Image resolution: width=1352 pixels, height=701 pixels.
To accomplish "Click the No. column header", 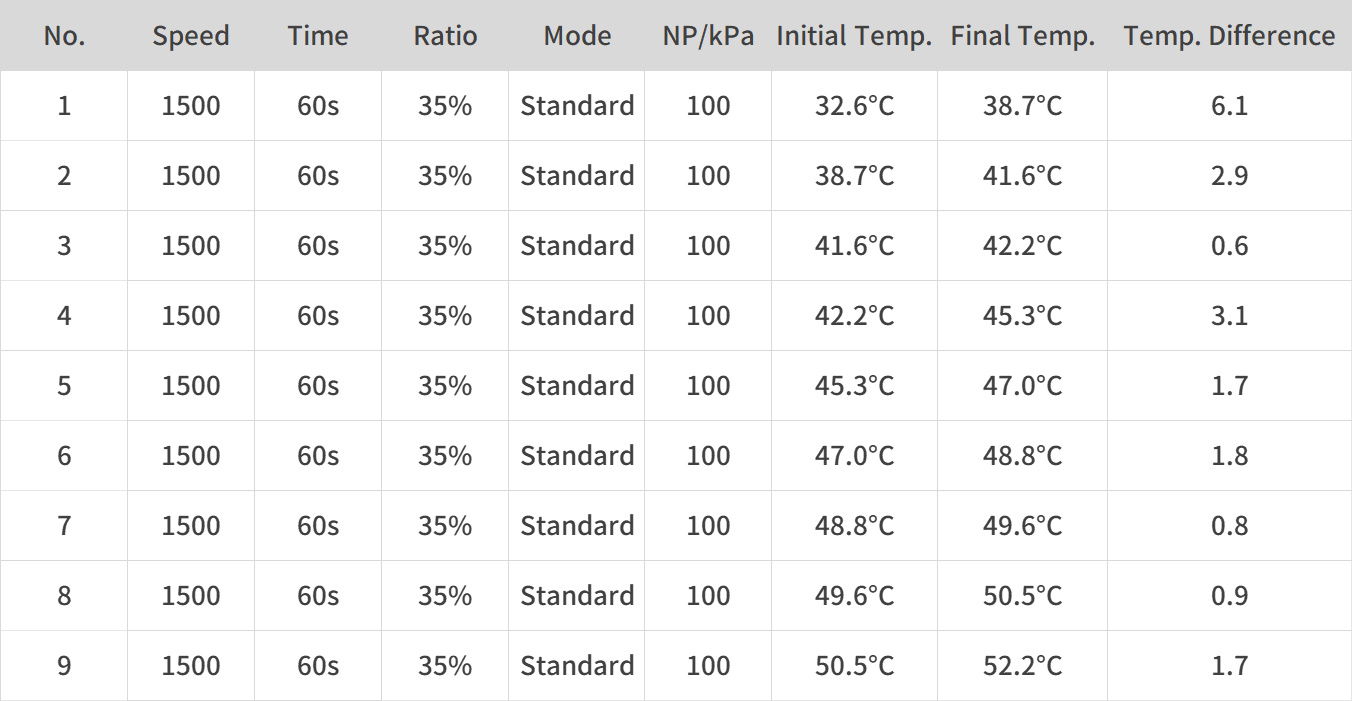I will point(64,36).
